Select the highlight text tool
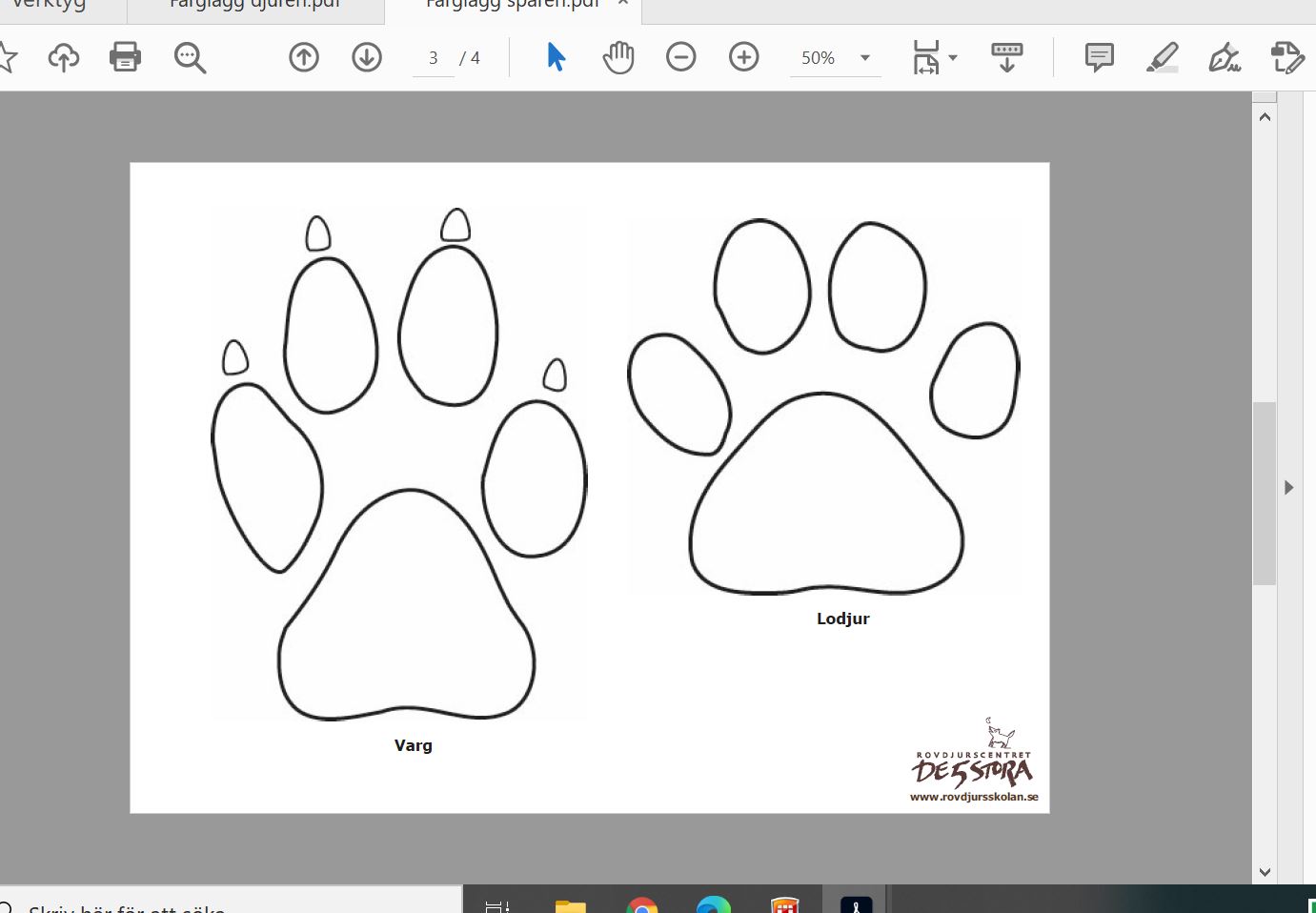 pyautogui.click(x=1162, y=57)
